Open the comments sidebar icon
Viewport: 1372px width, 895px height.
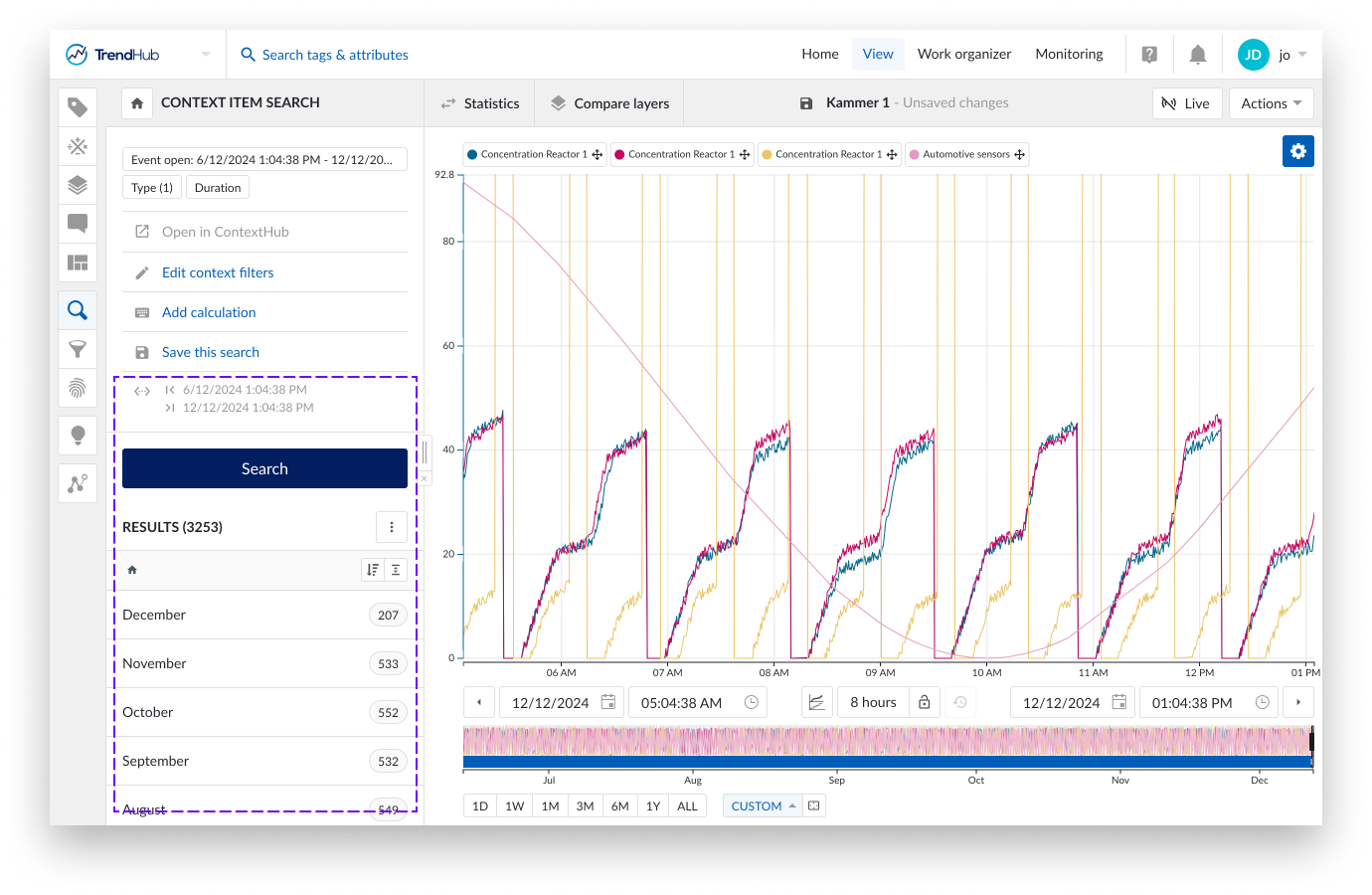78,224
